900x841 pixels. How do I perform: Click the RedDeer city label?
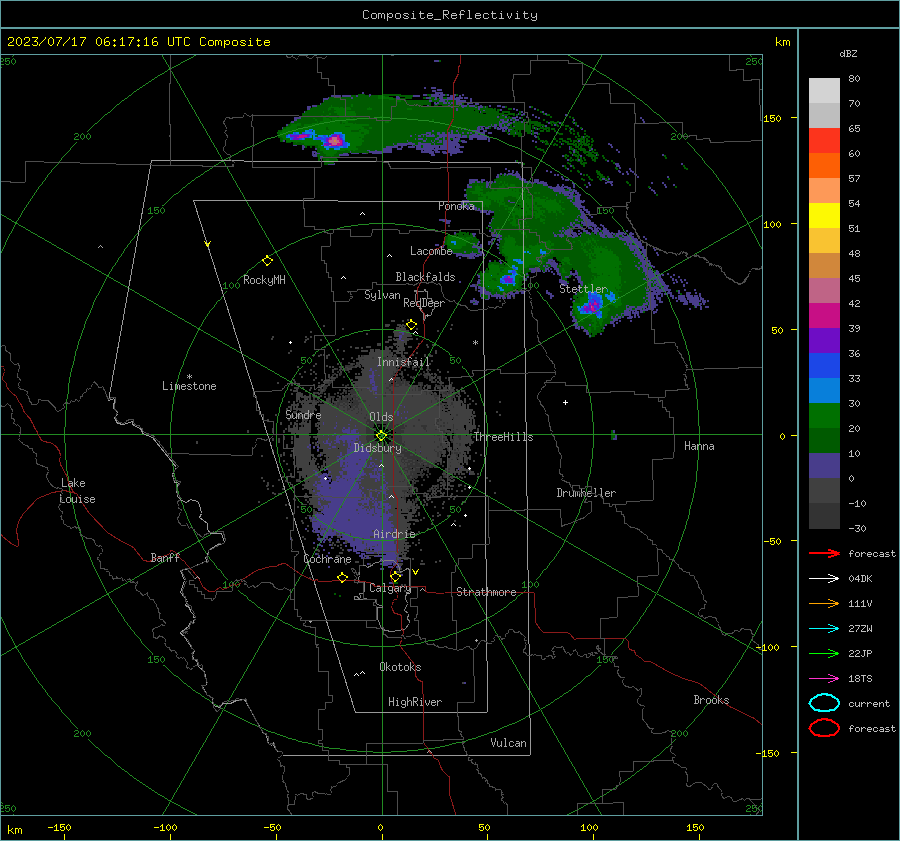pos(424,303)
